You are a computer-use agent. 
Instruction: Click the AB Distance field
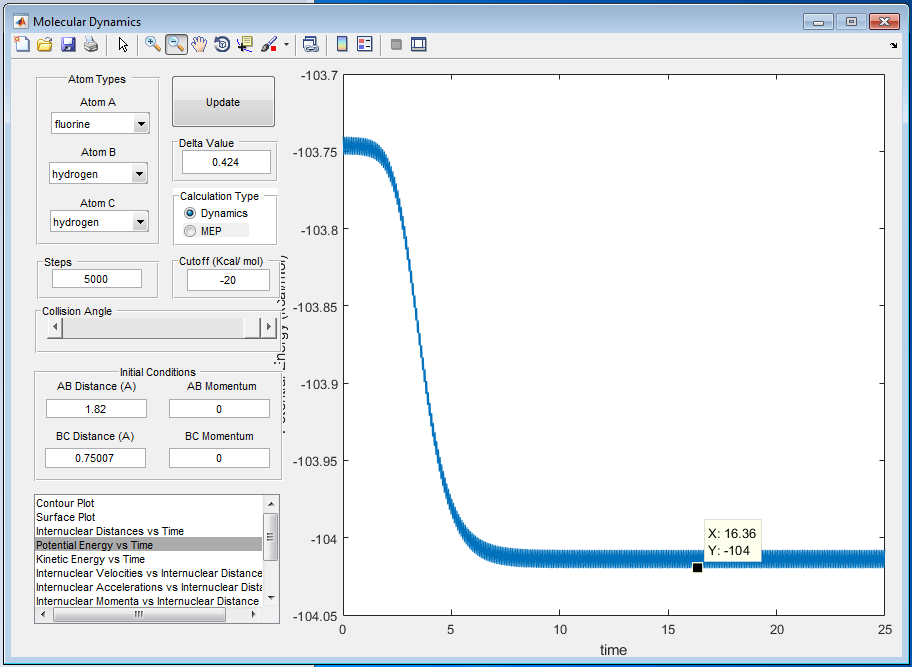tap(97, 408)
